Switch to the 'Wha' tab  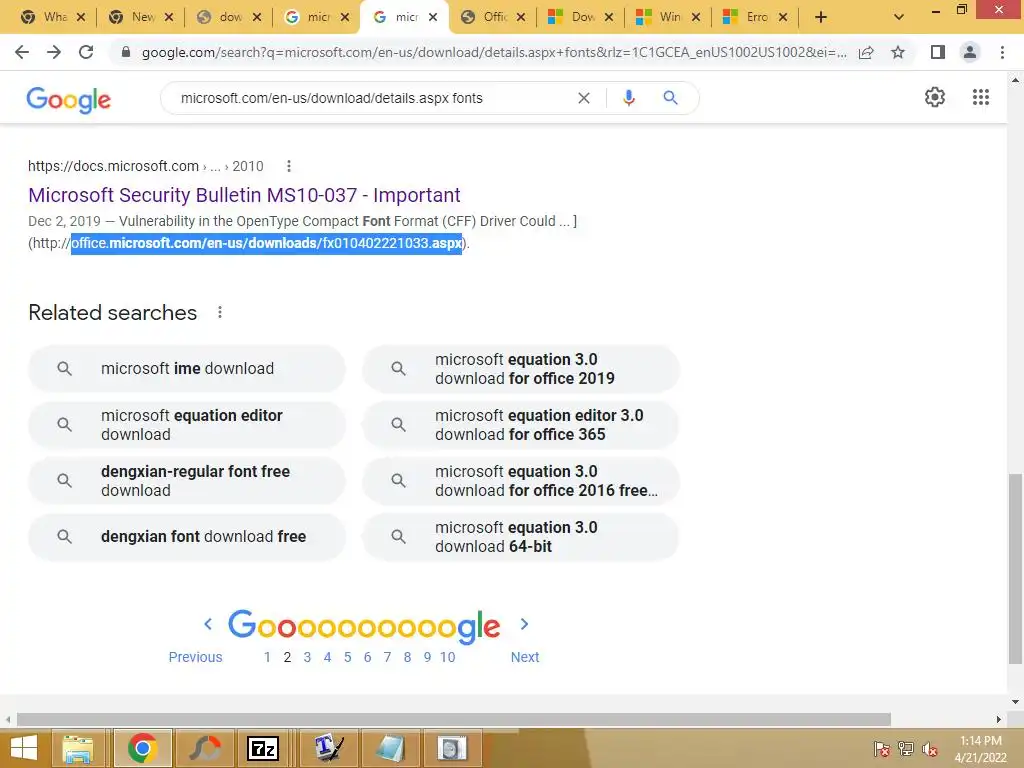(x=54, y=17)
